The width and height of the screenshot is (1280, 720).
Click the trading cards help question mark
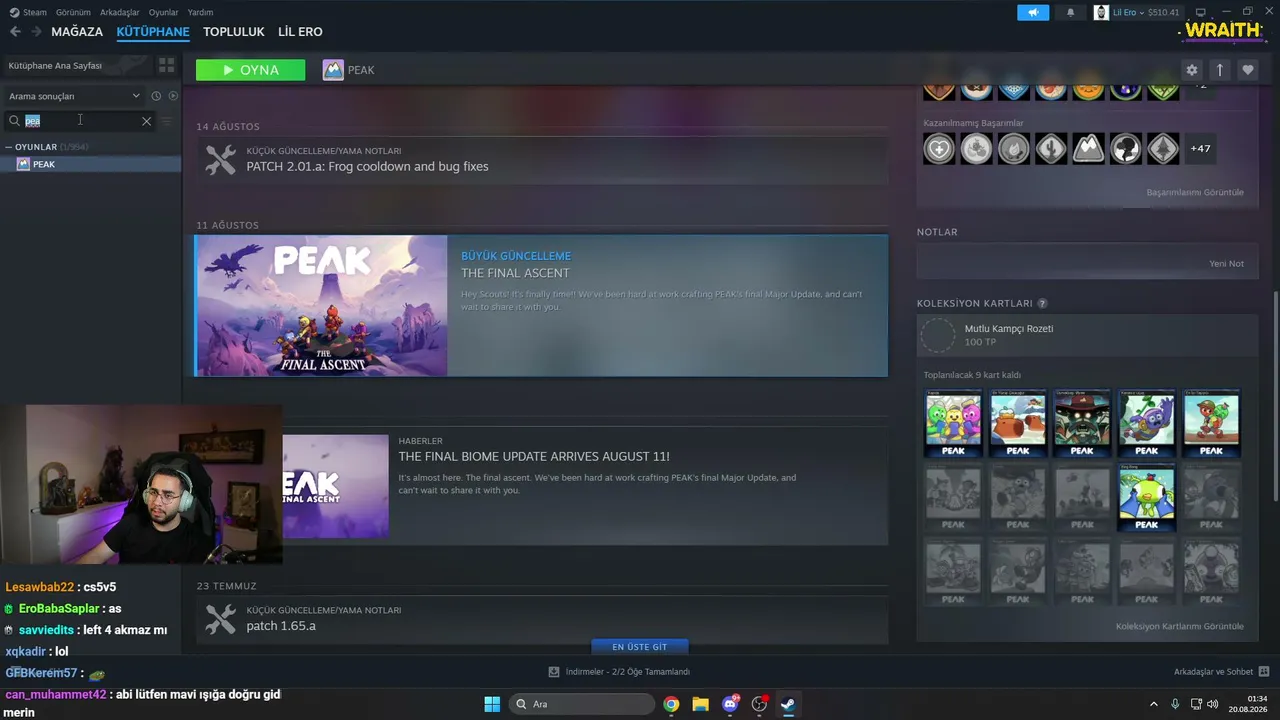pyautogui.click(x=1042, y=303)
